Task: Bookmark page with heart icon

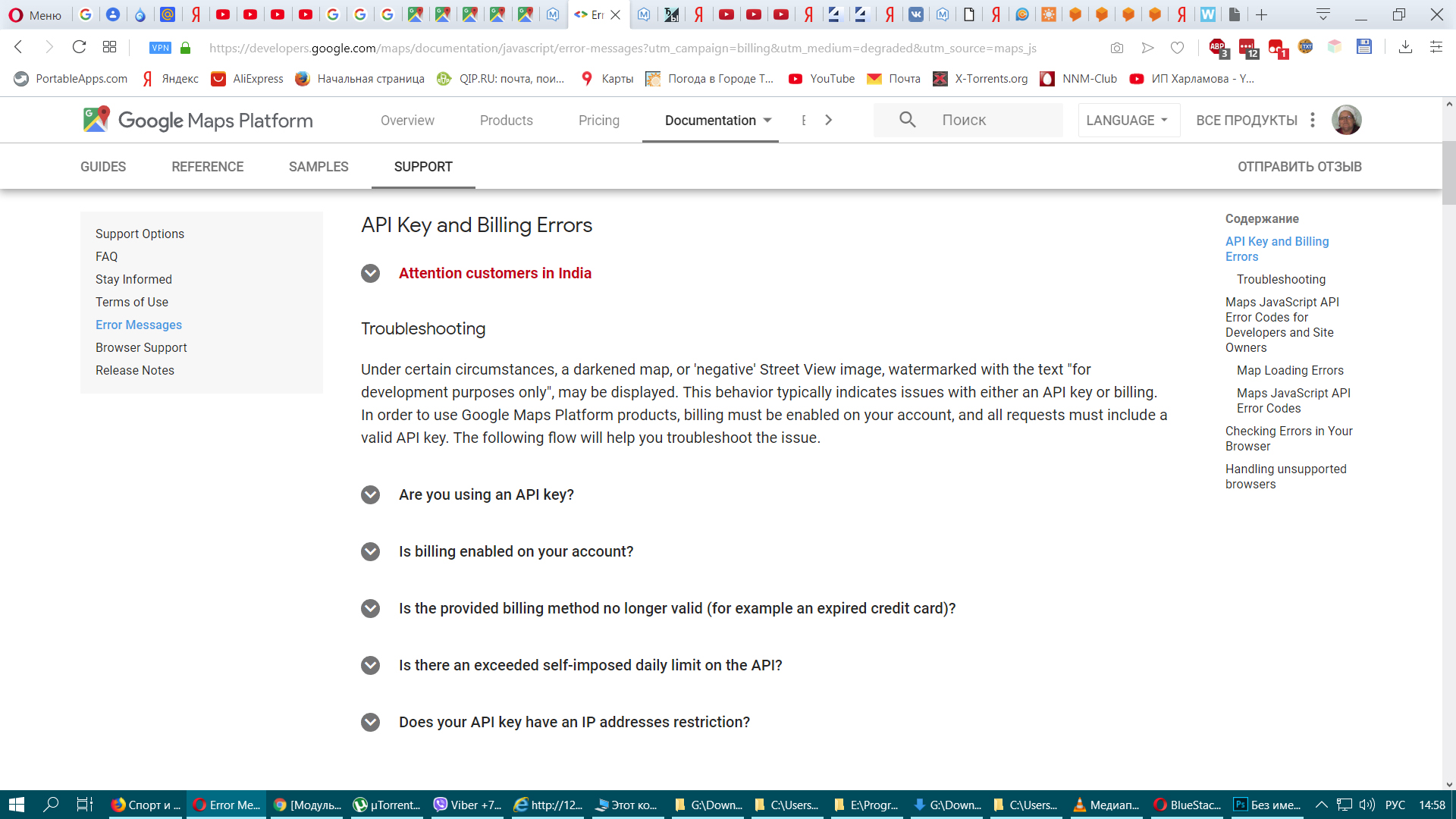Action: [1177, 48]
